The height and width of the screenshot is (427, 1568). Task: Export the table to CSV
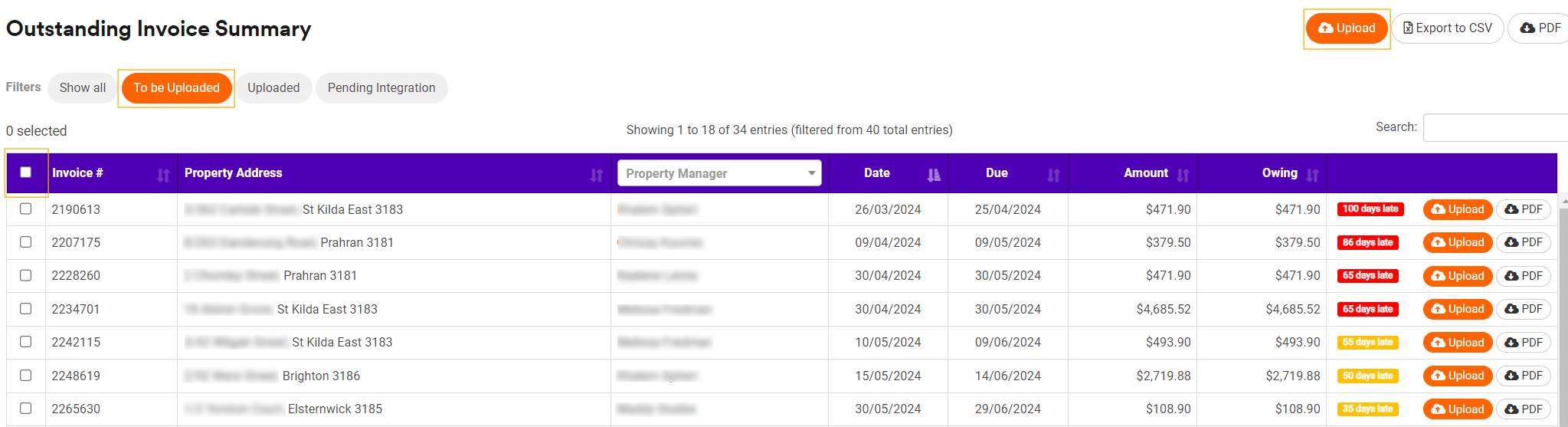click(1447, 28)
